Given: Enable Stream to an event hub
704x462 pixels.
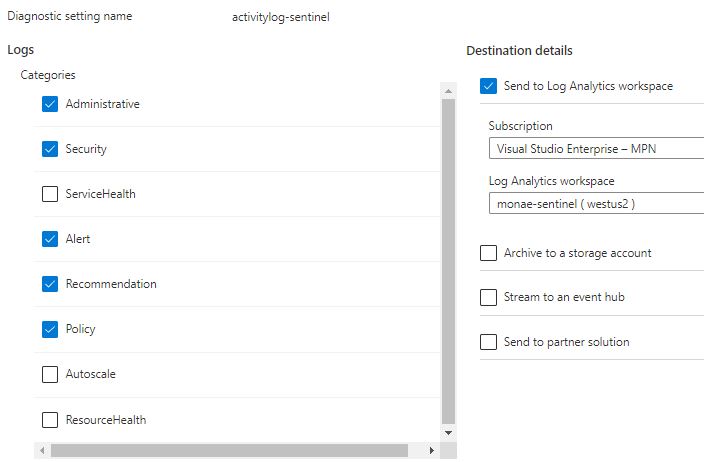Looking at the screenshot, I should [488, 297].
